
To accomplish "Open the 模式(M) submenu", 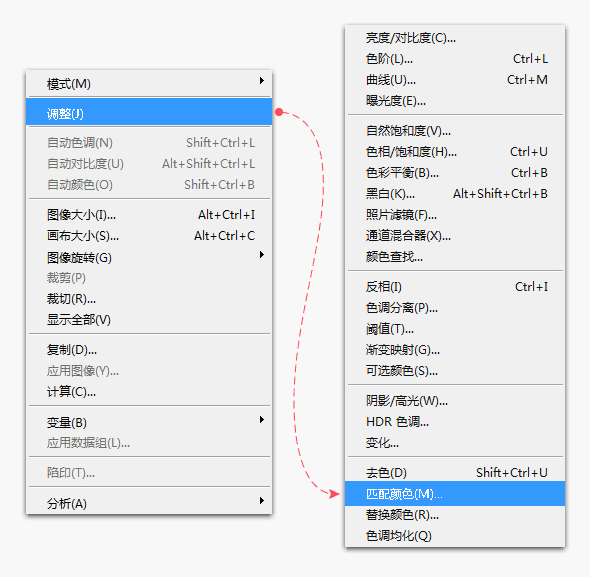I will pyautogui.click(x=149, y=84).
